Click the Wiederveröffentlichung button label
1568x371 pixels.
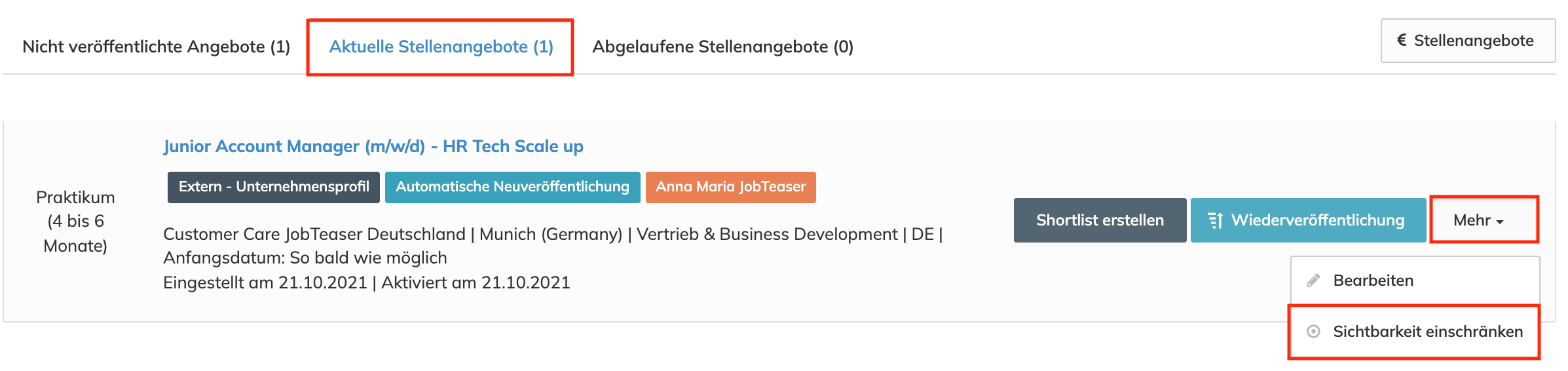[1318, 220]
